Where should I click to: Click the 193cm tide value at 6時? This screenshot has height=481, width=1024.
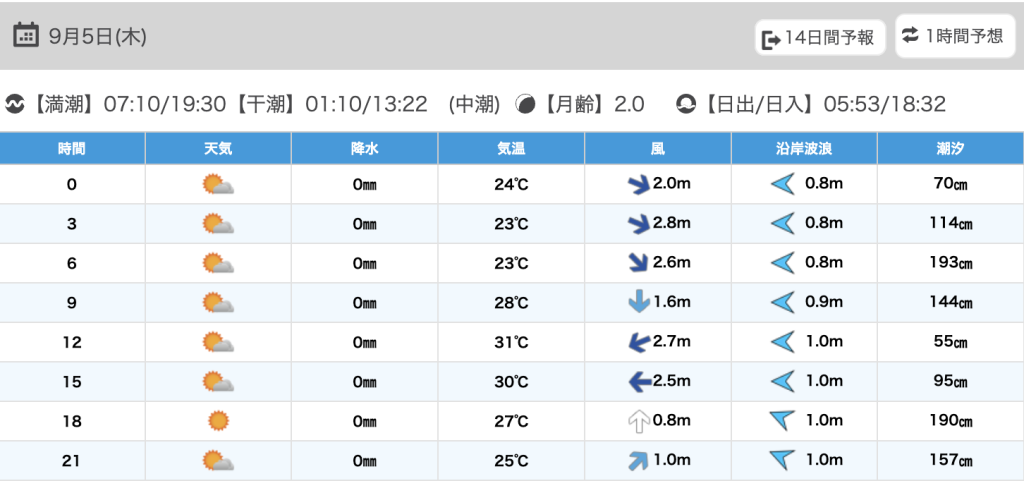coord(950,263)
